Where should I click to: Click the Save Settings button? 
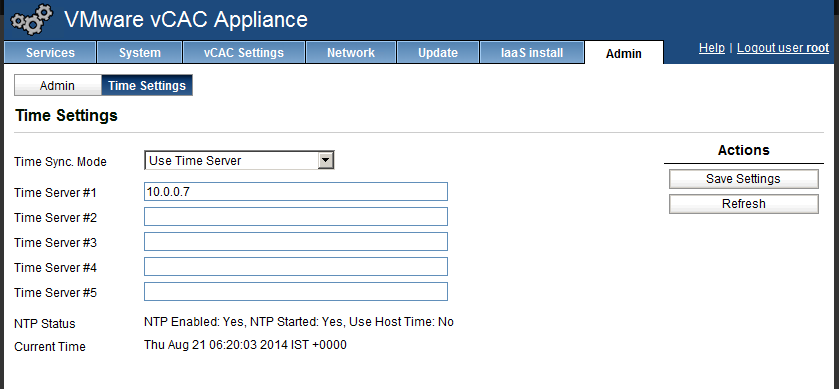click(744, 179)
